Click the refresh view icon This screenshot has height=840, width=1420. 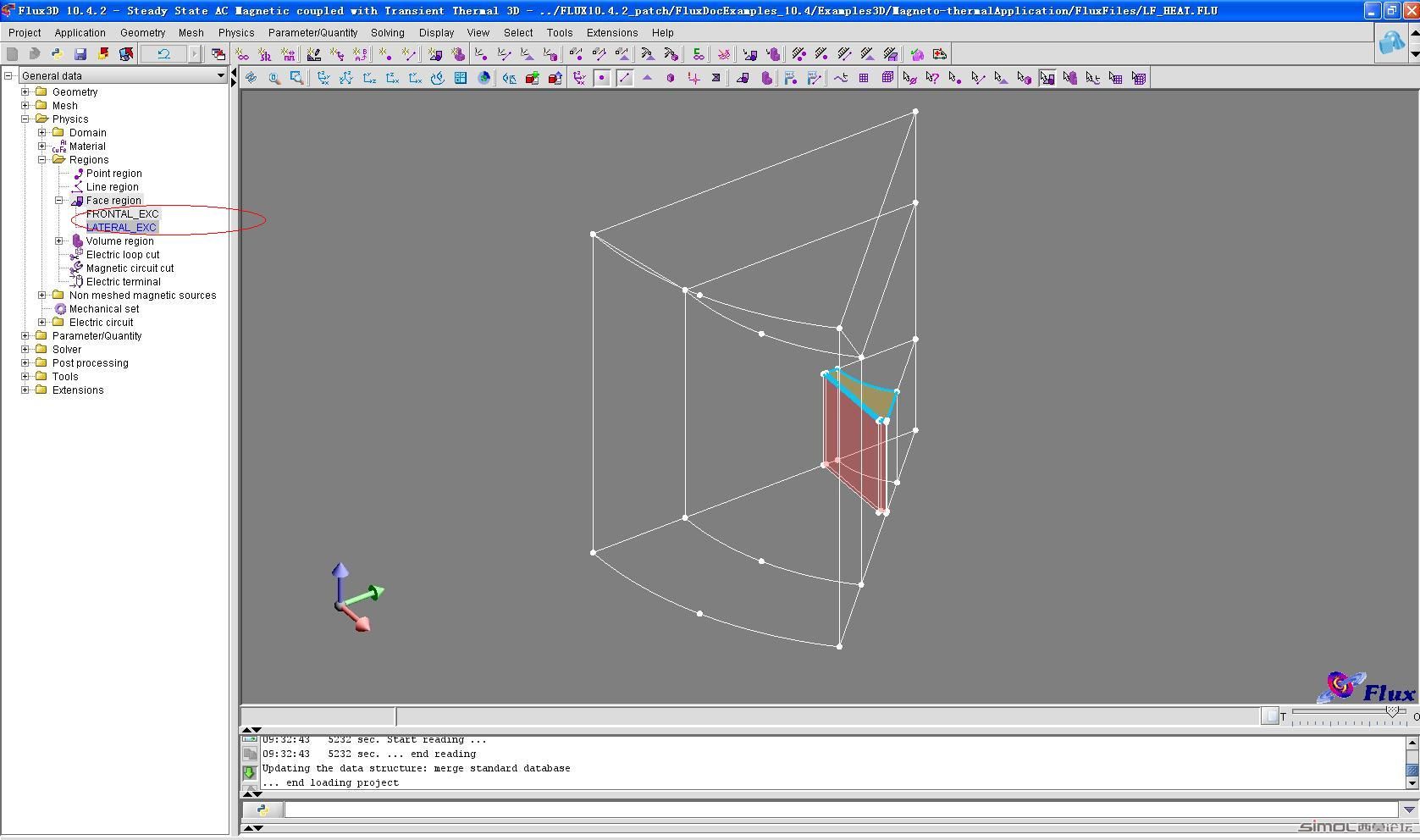pyautogui.click(x=251, y=78)
